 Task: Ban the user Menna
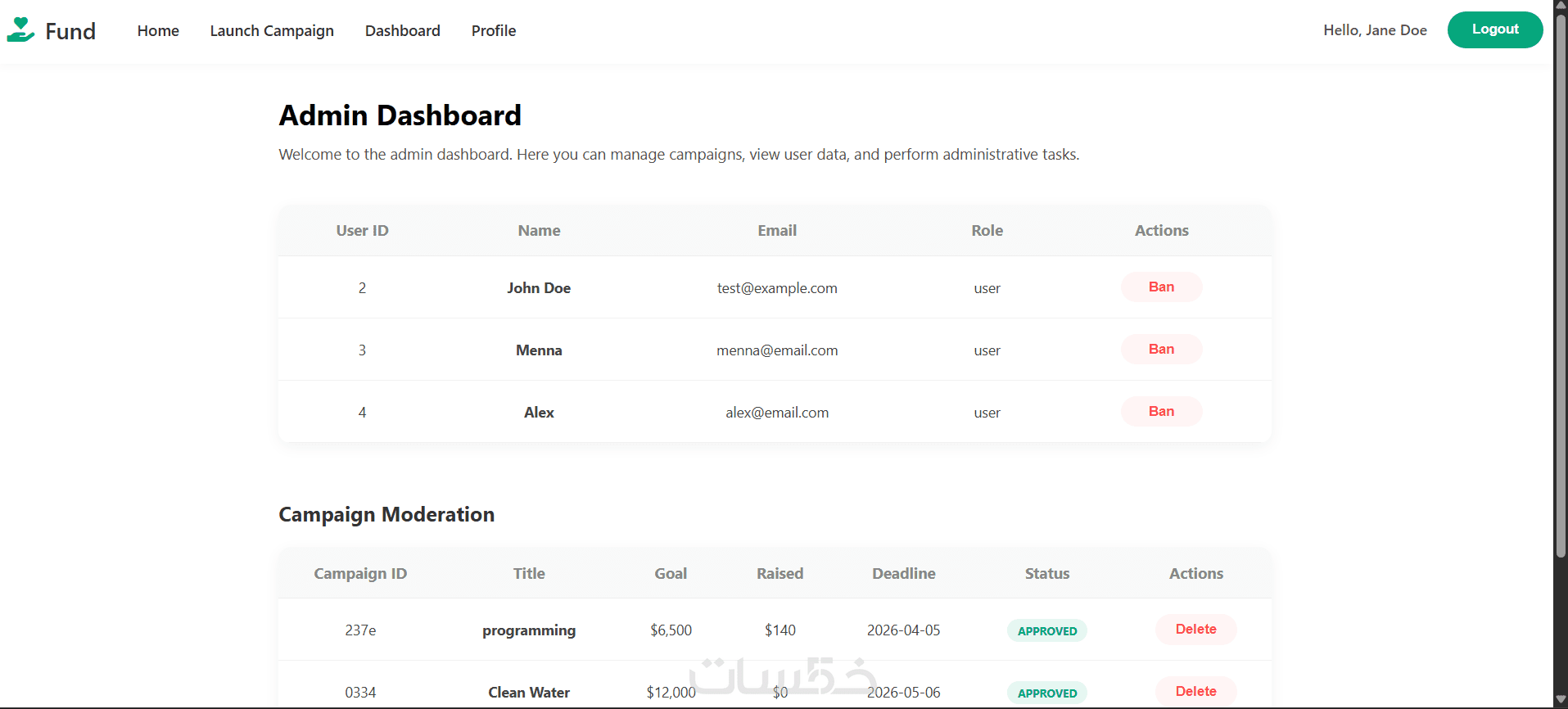click(1161, 350)
